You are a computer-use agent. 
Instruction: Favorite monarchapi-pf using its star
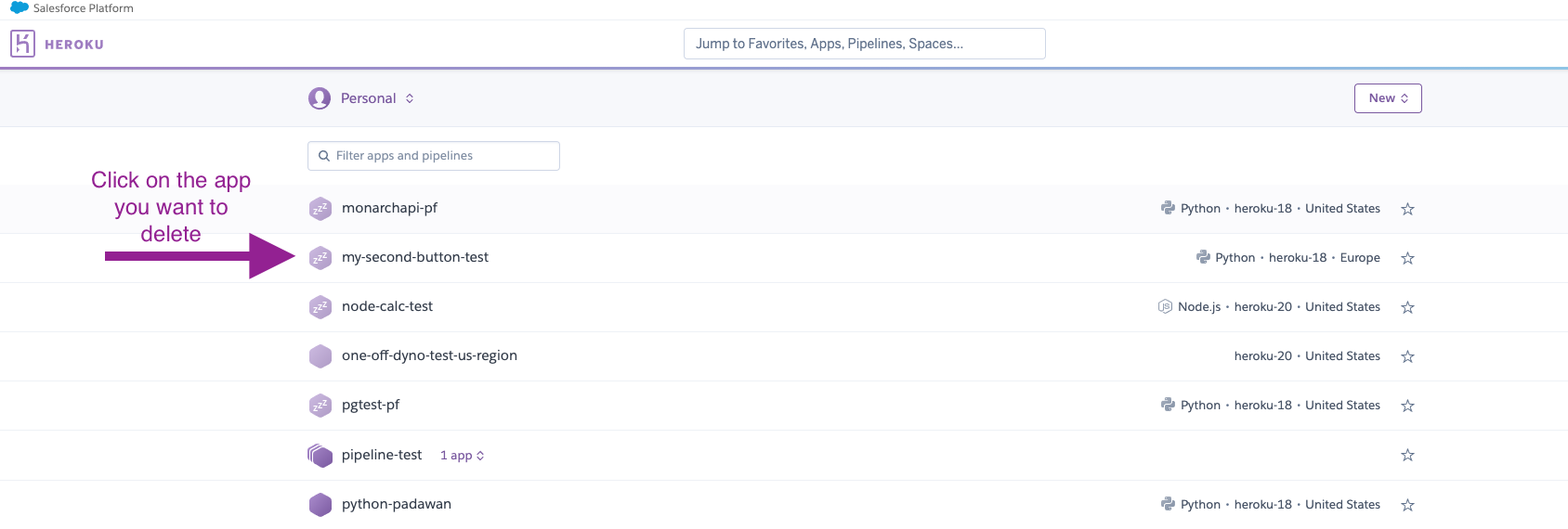[x=1407, y=209]
